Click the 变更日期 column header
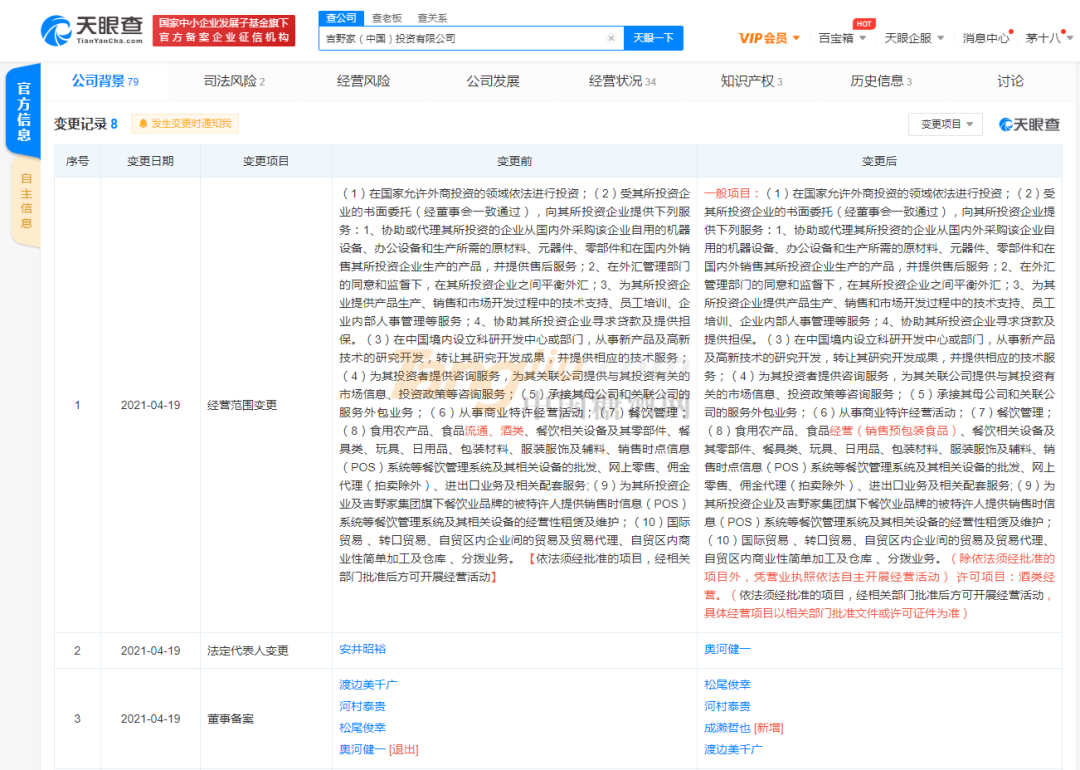 click(x=150, y=161)
